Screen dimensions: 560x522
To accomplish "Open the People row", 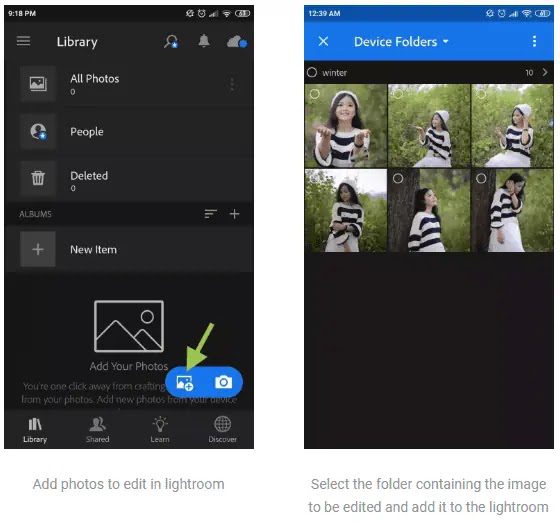I will (129, 131).
